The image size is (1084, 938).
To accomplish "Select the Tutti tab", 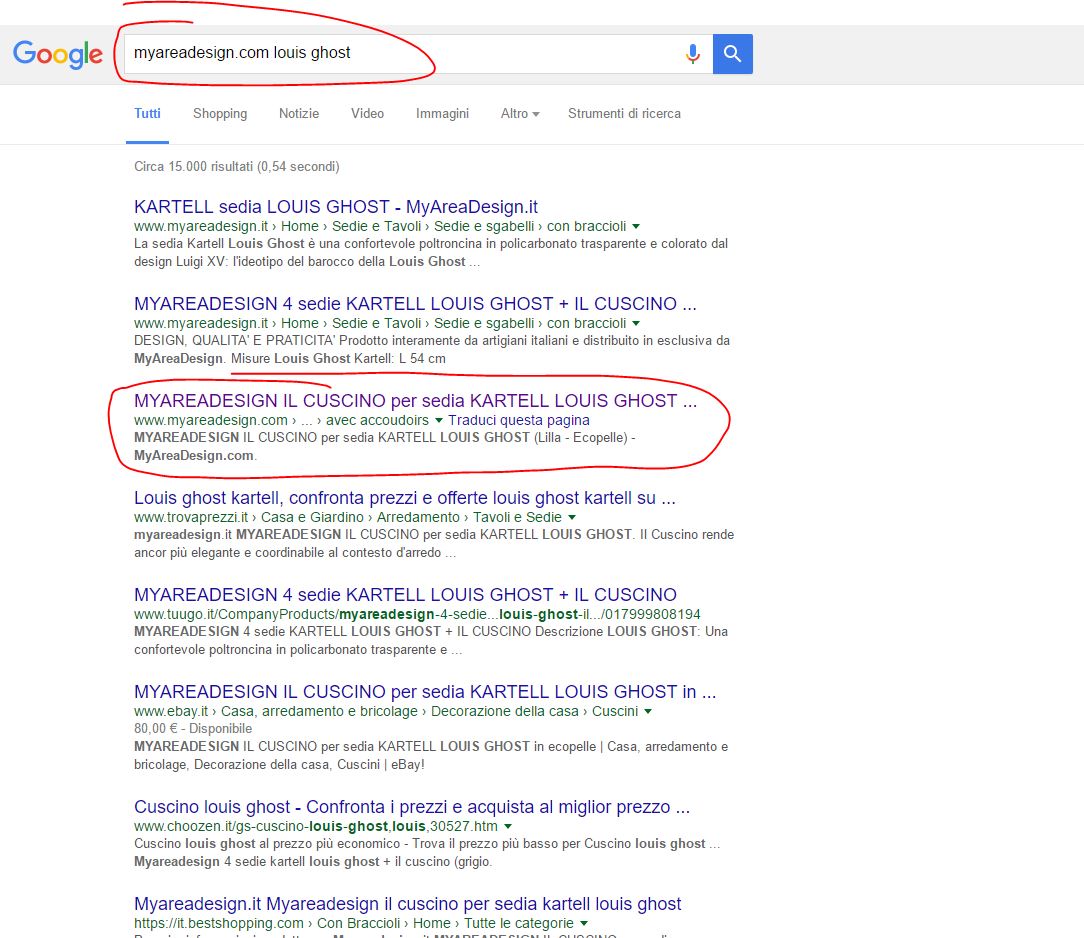I will click(147, 113).
